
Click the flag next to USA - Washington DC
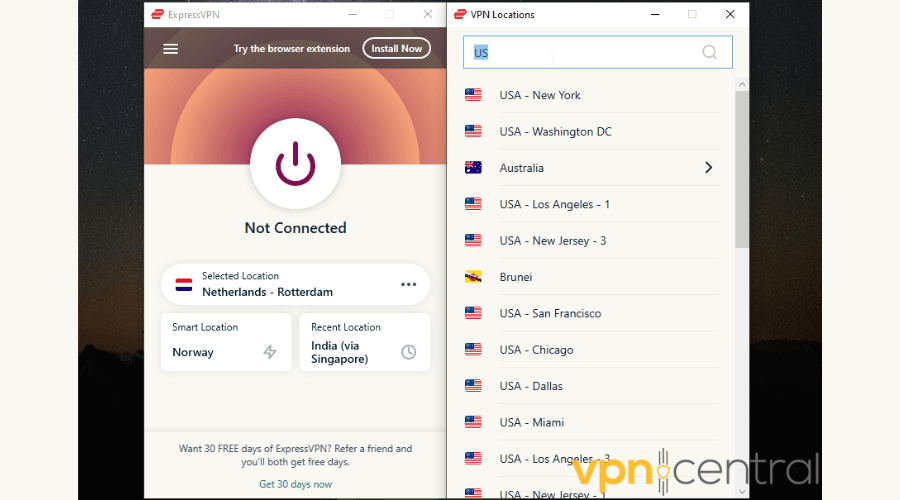click(473, 131)
